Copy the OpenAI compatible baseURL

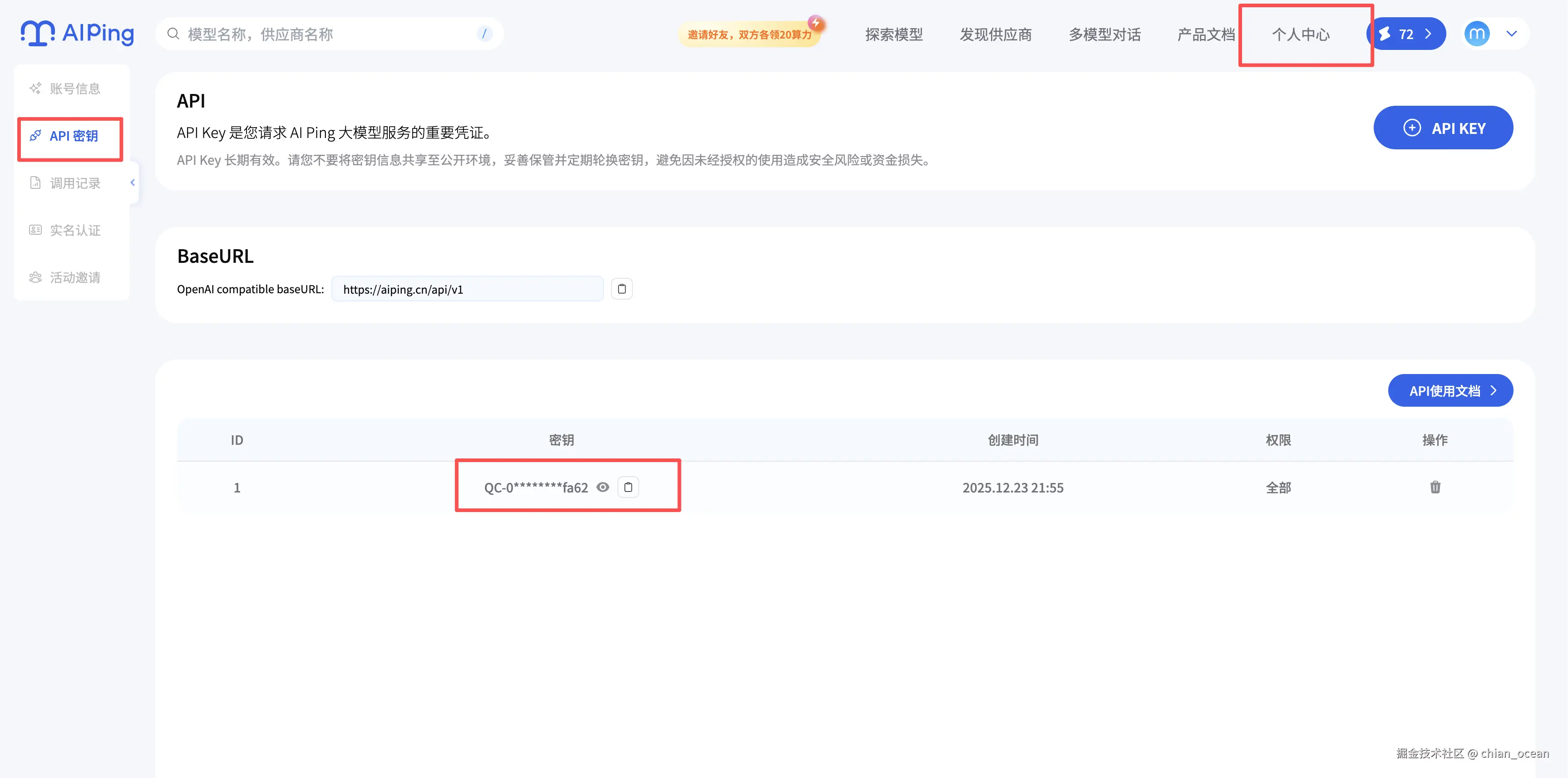[x=621, y=289]
